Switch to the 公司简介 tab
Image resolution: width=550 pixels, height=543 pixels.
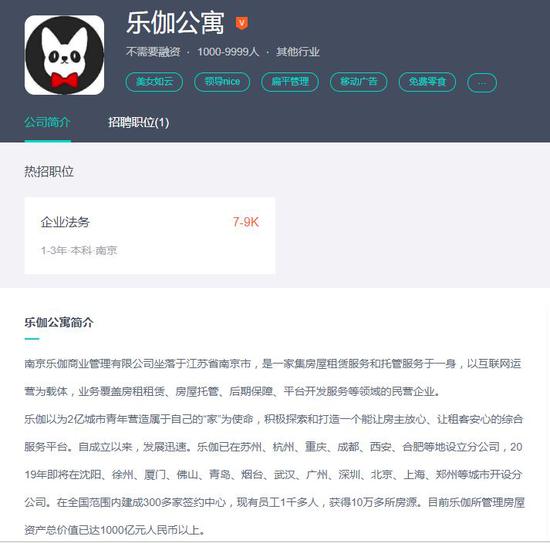coord(47,122)
